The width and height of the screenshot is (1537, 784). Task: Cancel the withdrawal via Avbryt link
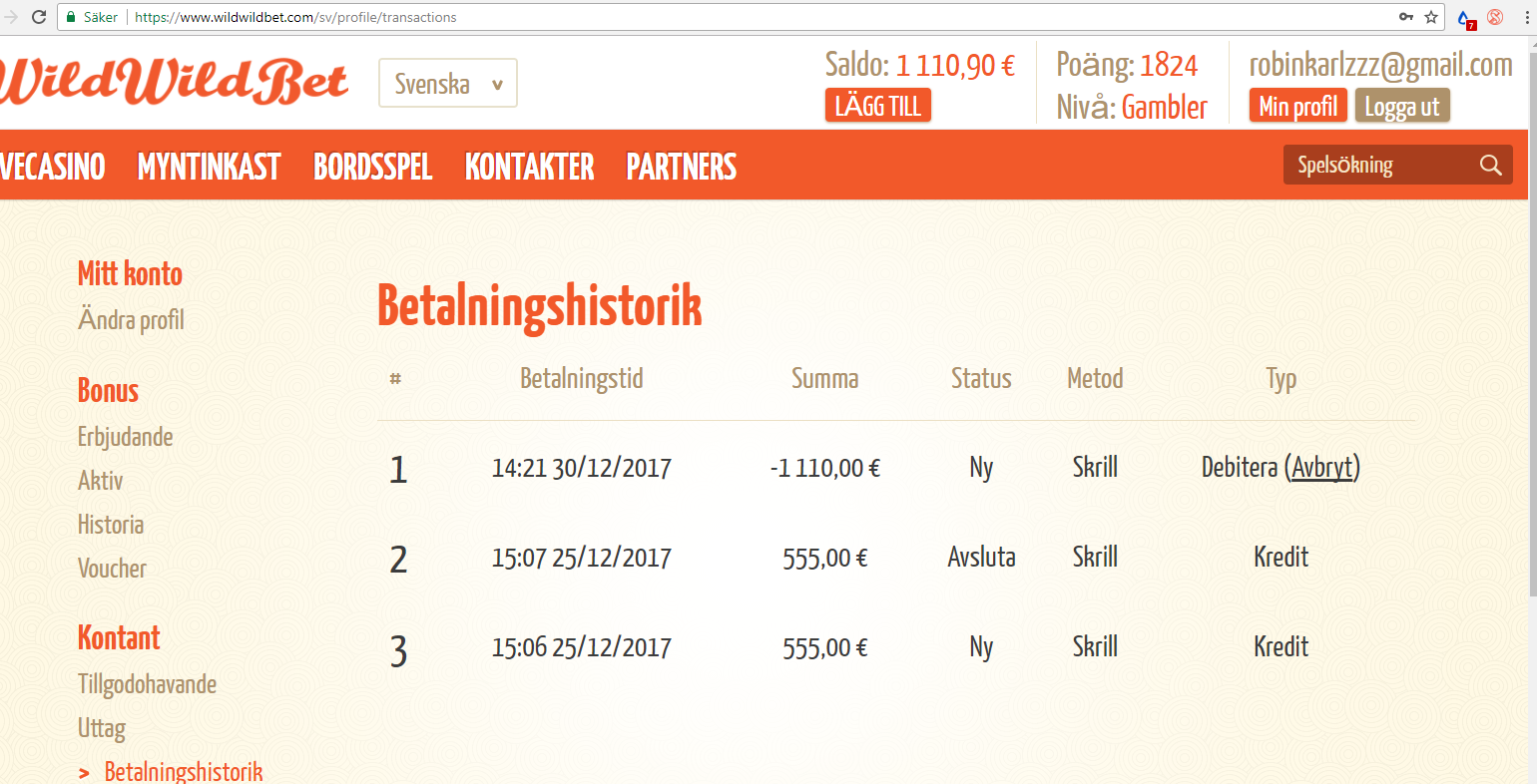pos(1322,467)
